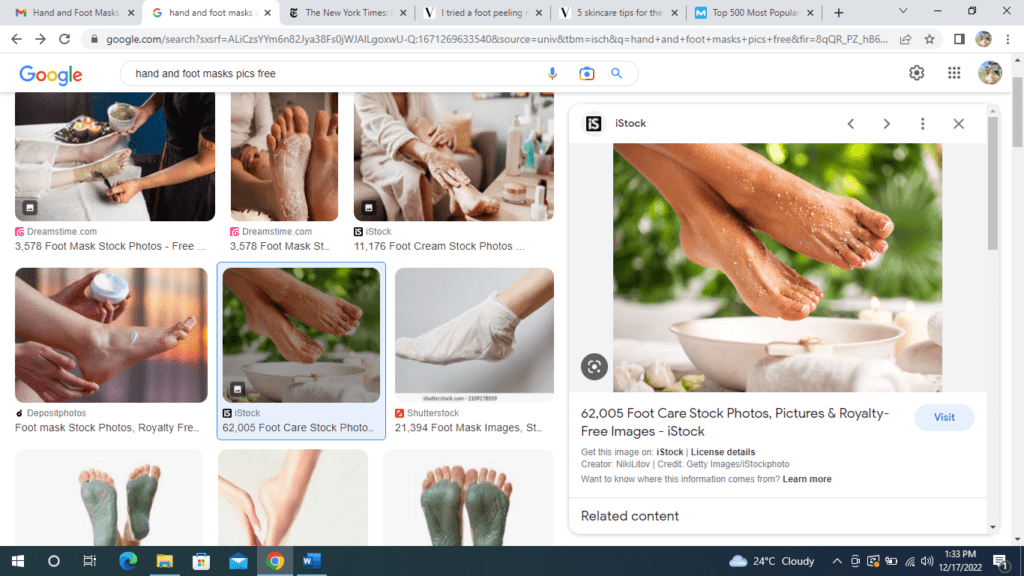Open the License details link
Image resolution: width=1024 pixels, height=576 pixels.
(723, 451)
